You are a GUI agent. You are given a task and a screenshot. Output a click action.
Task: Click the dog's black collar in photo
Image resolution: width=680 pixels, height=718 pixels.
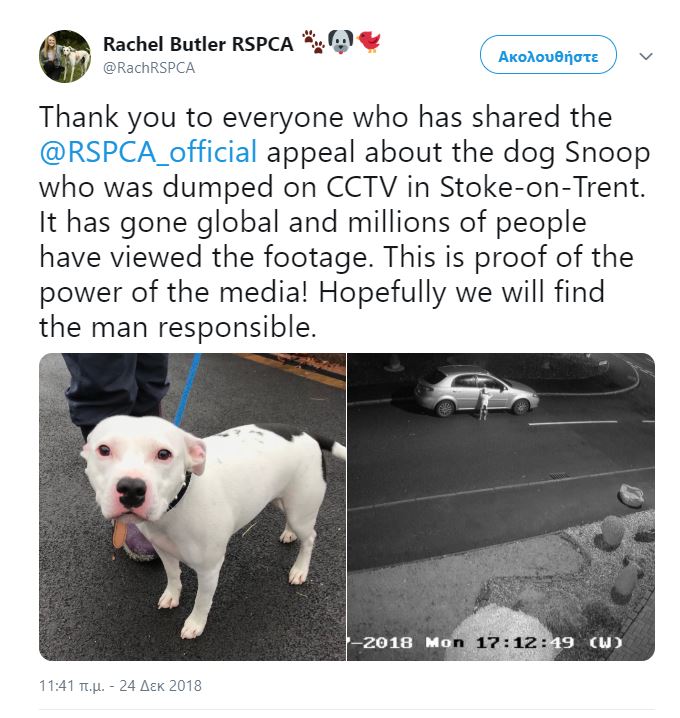[x=179, y=494]
